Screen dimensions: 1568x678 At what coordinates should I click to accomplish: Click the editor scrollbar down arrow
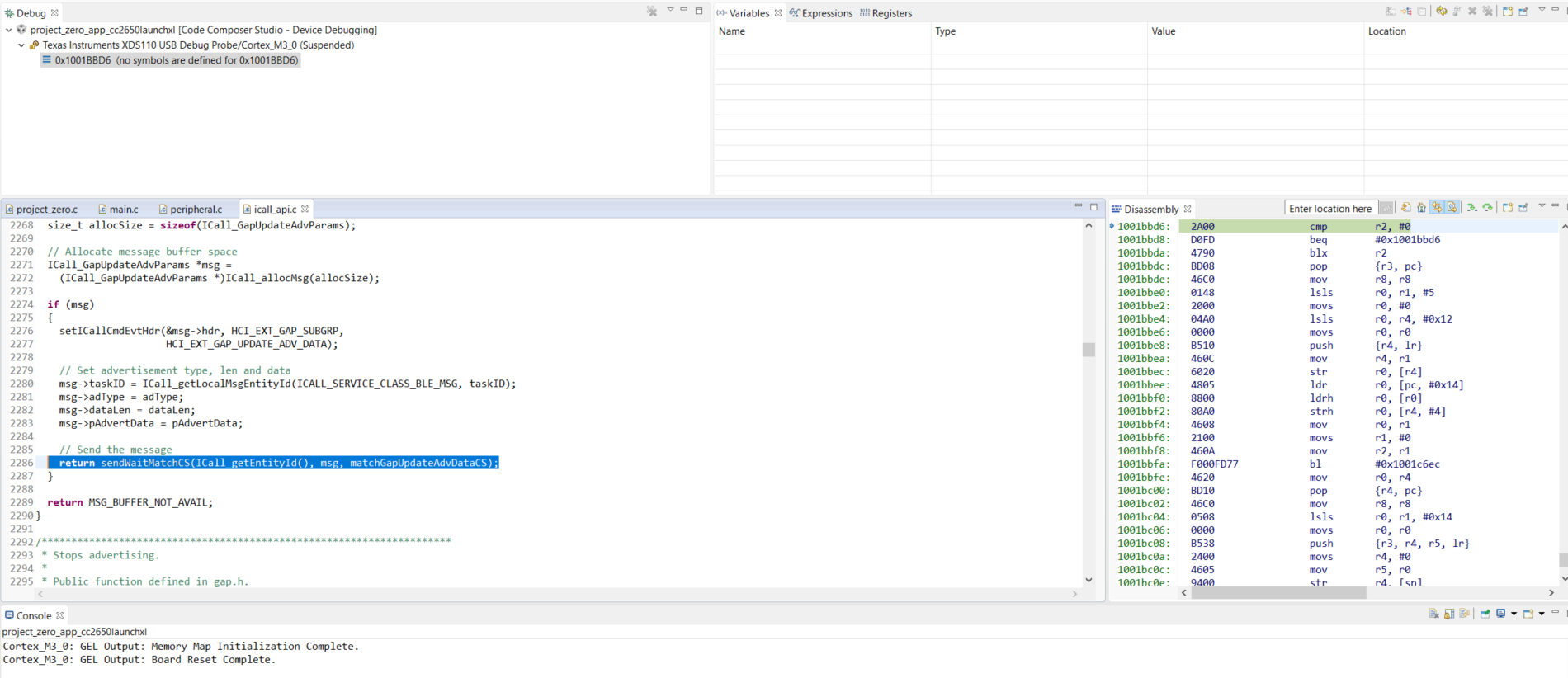(x=1089, y=580)
